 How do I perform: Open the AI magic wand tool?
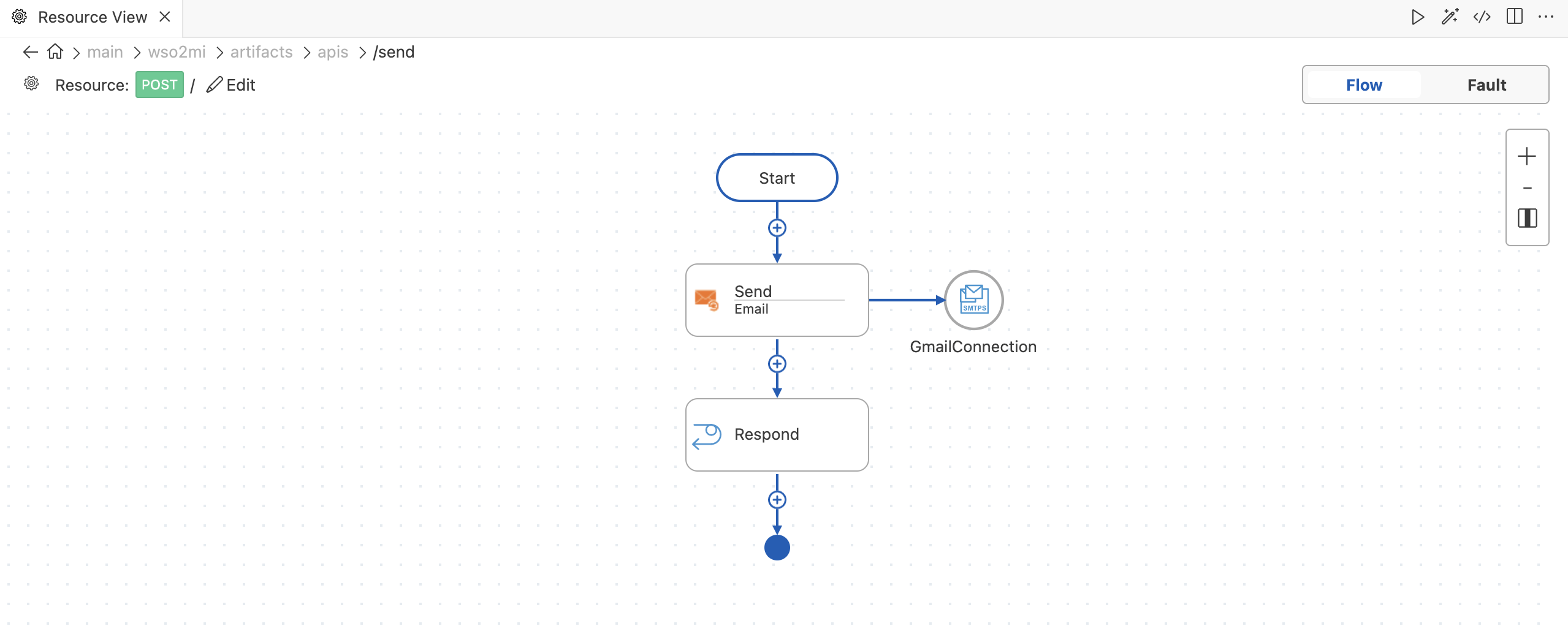1450,17
